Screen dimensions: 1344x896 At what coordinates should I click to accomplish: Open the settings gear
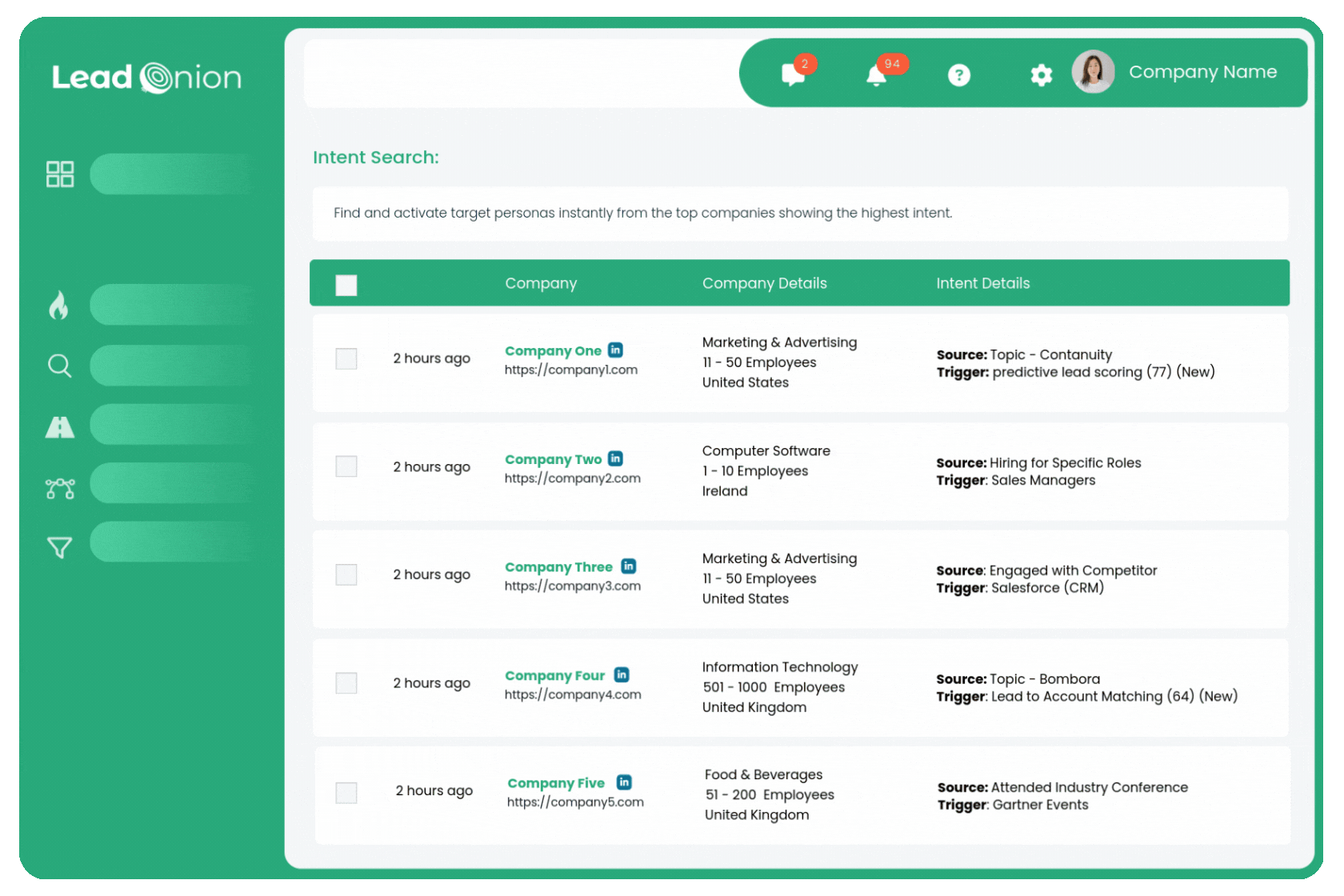click(1041, 75)
